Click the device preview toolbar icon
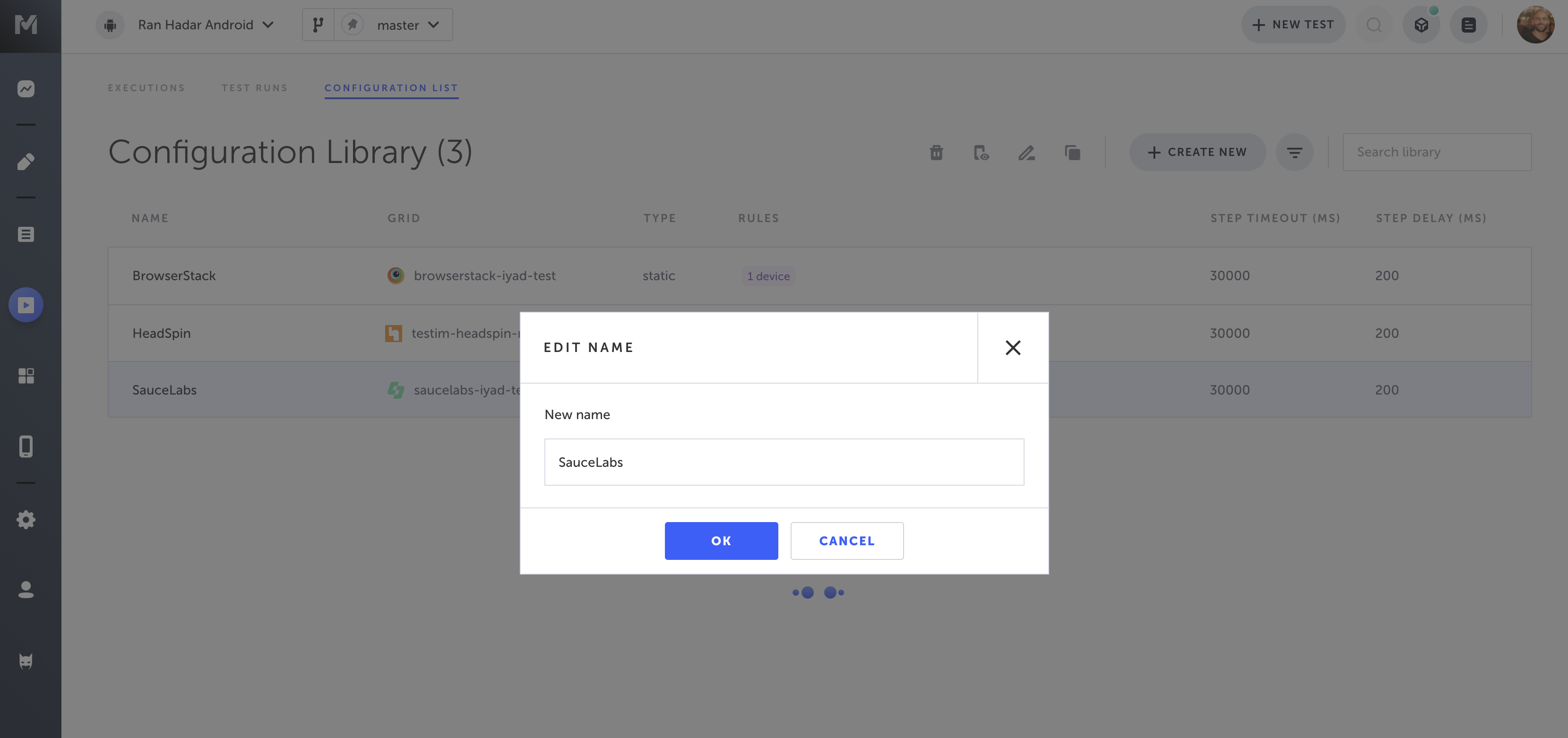 [981, 152]
